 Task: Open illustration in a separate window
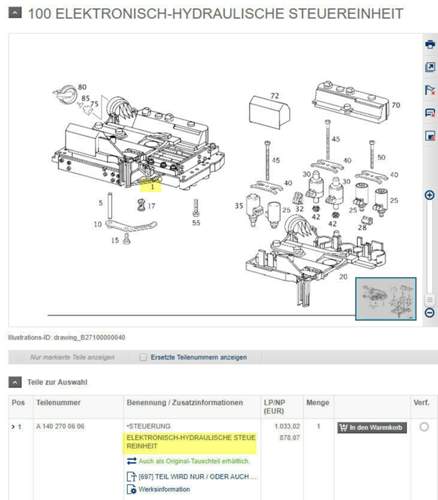click(430, 67)
